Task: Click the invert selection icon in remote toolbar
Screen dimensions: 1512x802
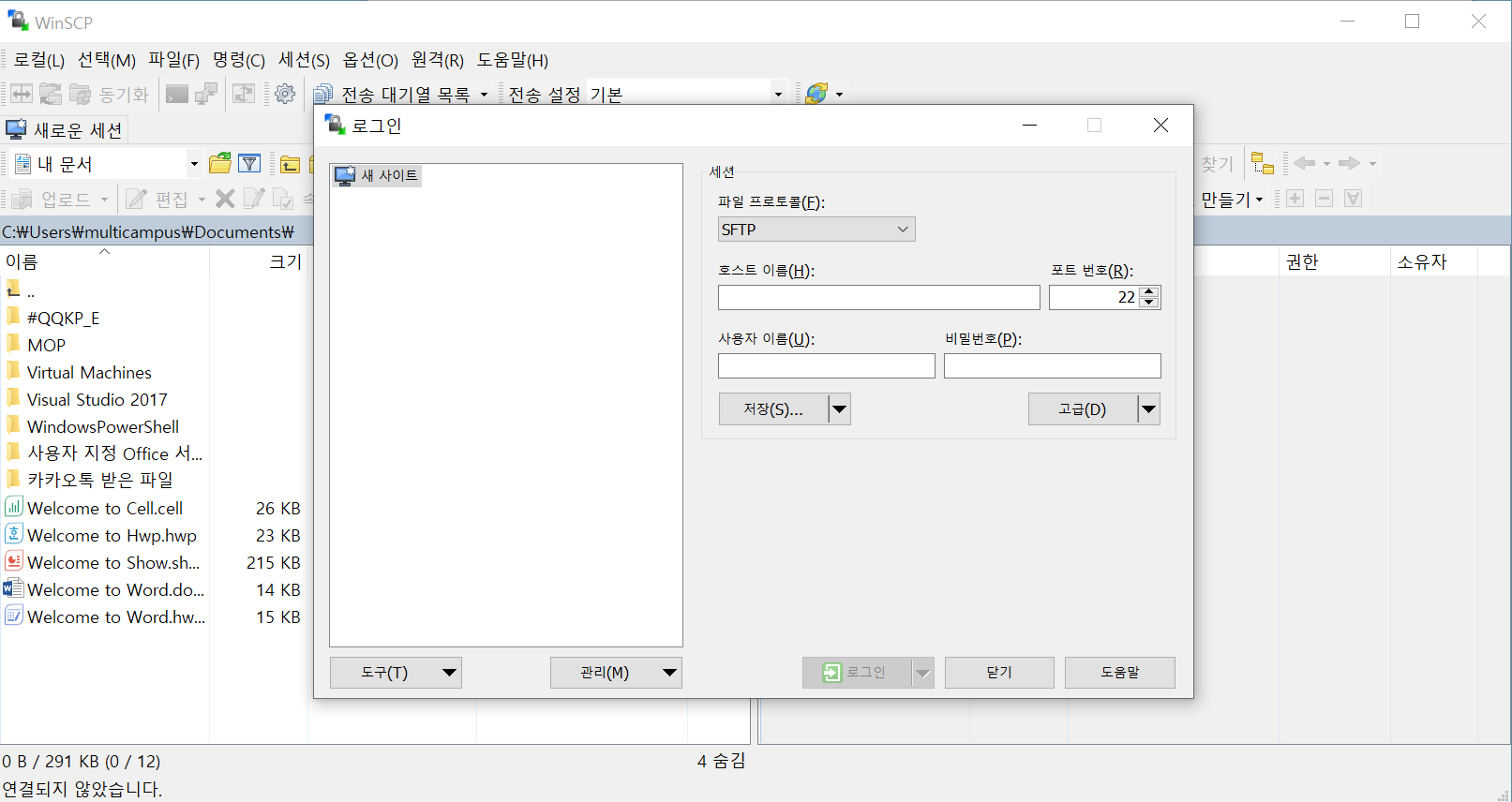Action: click(x=1353, y=199)
